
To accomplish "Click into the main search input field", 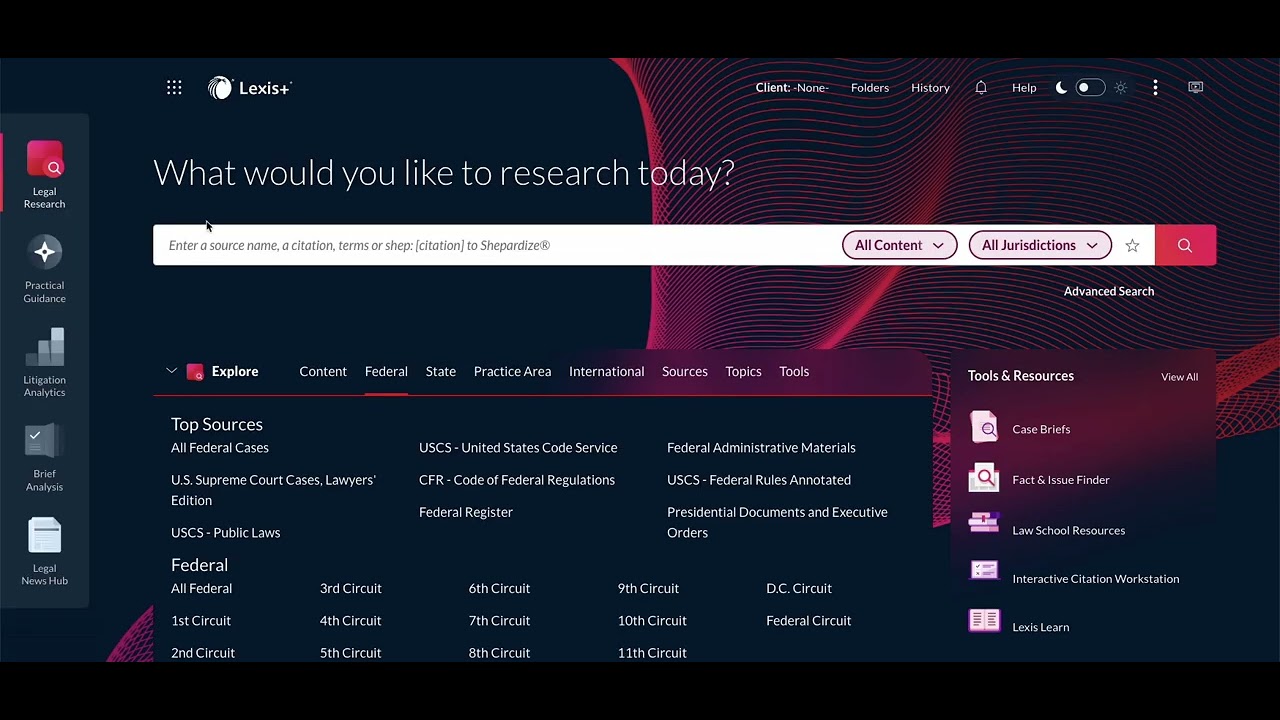I will point(495,245).
